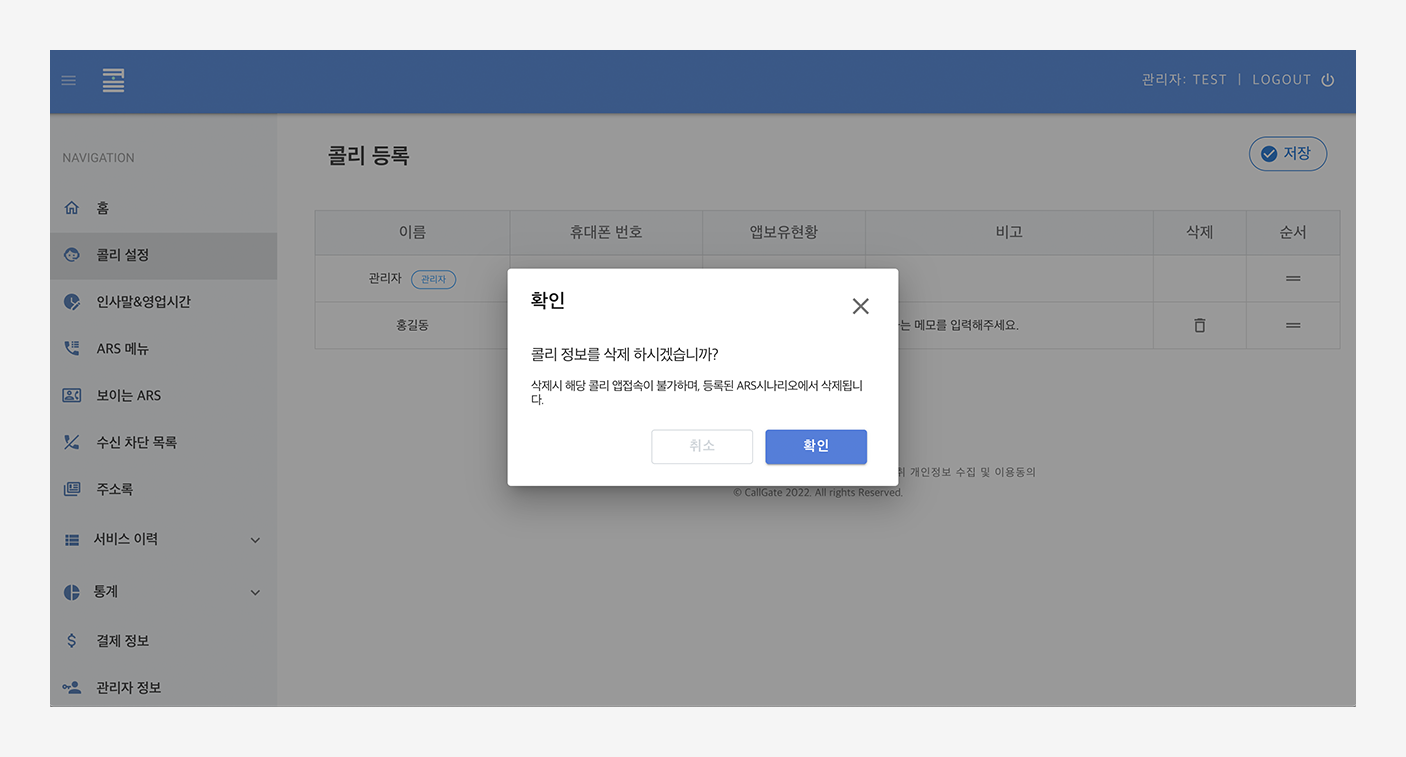Screen dimensions: 1406x757
Task: Open 콜리 설정 in navigation
Action: pos(123,255)
